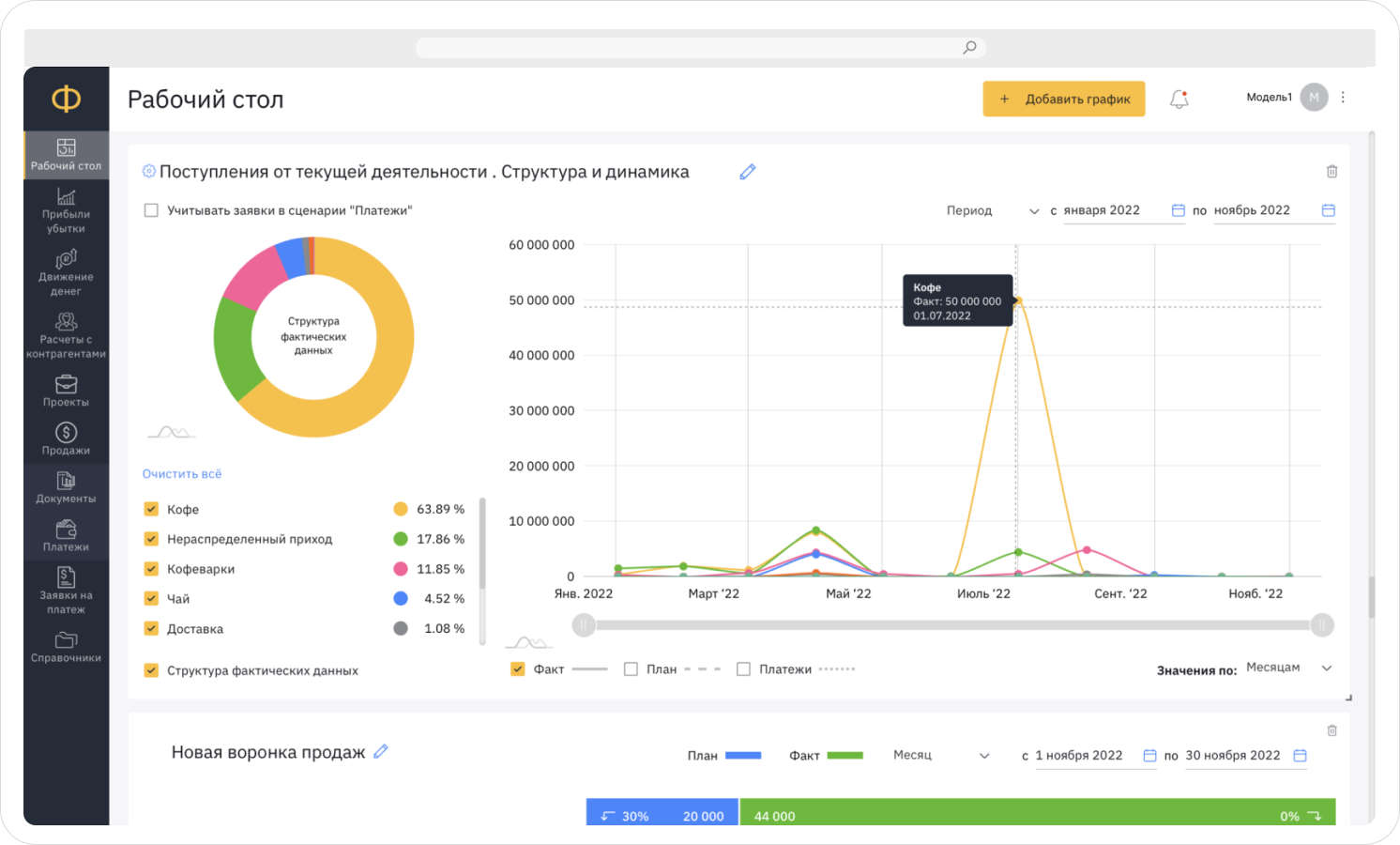Delete Новая воронка продаж with trash icon

1332,730
